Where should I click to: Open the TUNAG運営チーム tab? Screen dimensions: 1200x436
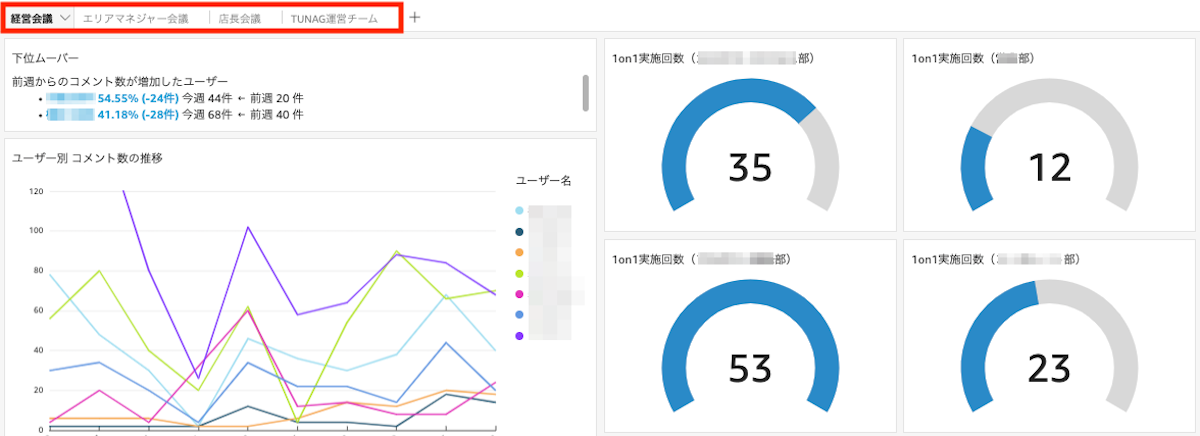click(x=334, y=18)
